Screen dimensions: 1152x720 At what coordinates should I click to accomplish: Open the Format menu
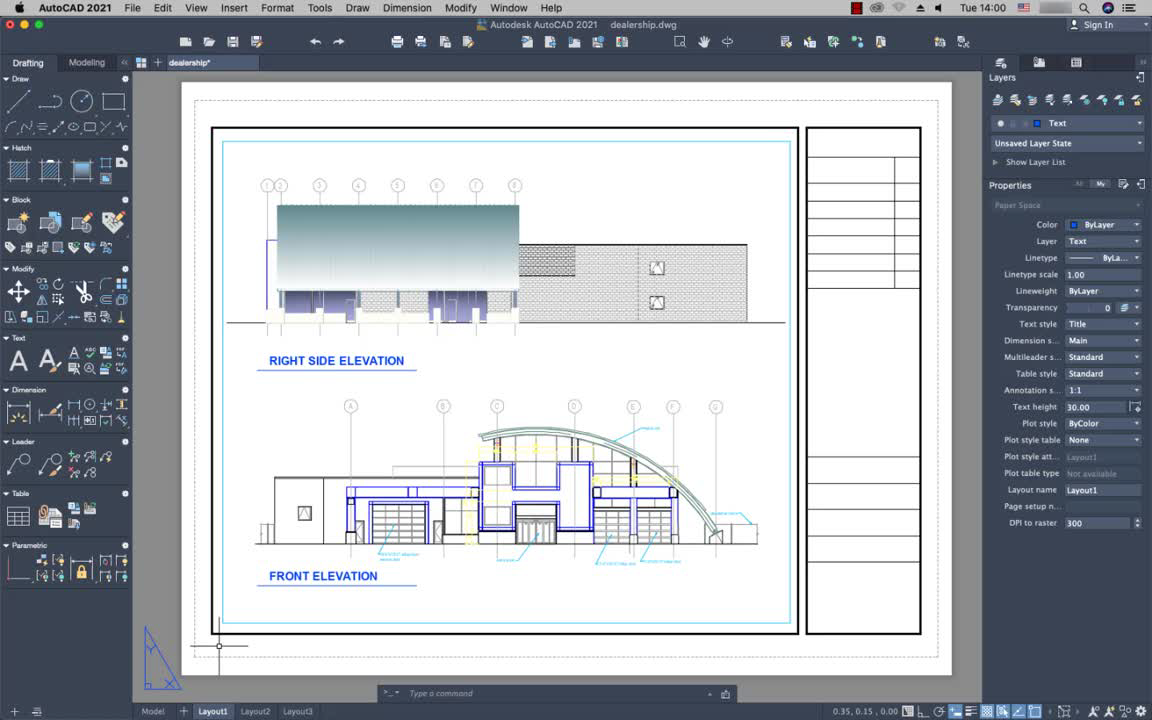point(277,7)
